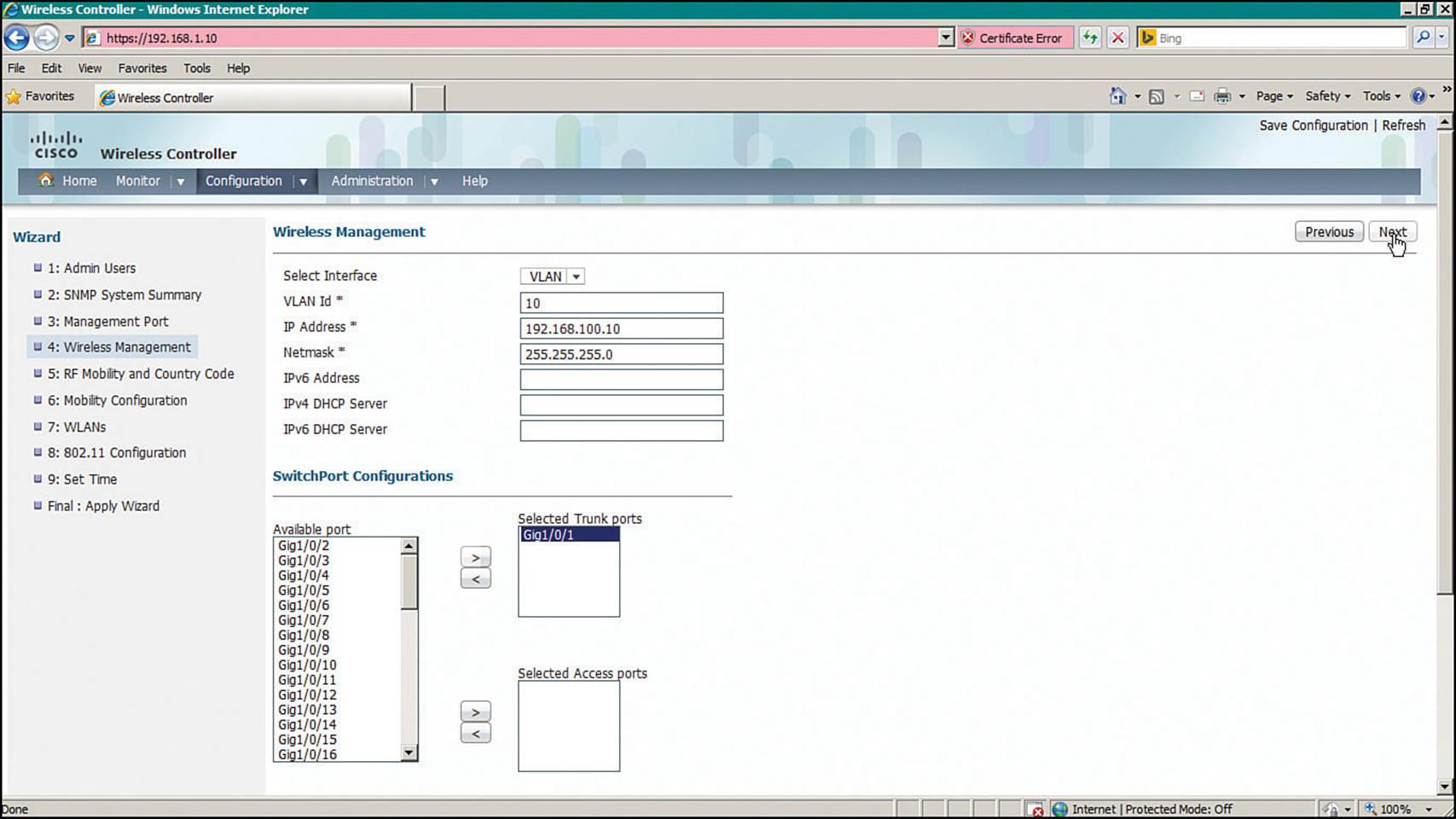
Task: Add selected port to Trunk ports
Action: 476,557
